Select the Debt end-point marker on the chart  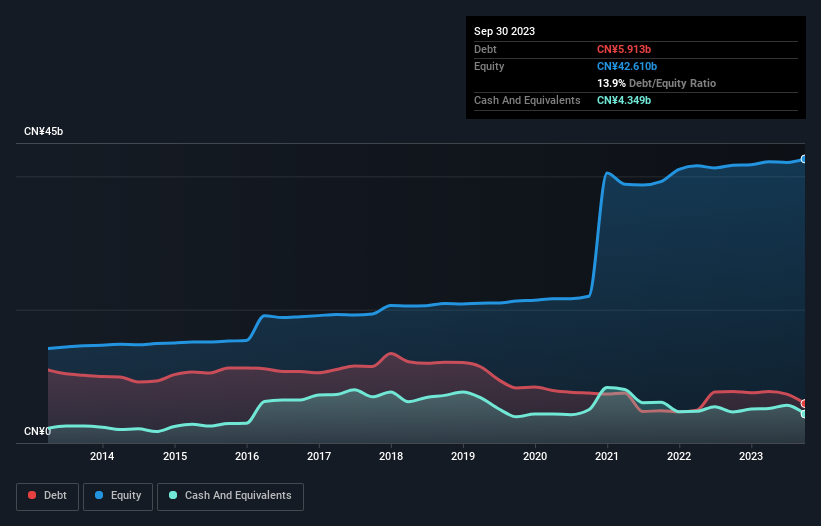click(x=804, y=404)
